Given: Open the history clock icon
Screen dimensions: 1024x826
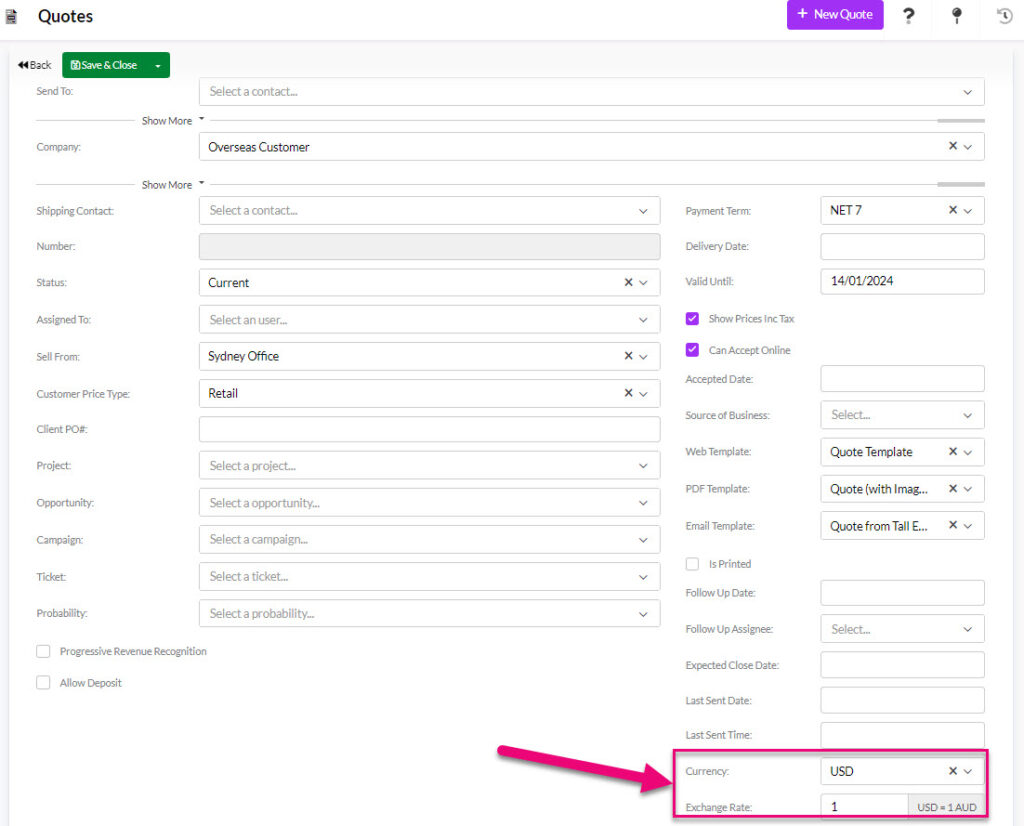Looking at the screenshot, I should (1004, 15).
